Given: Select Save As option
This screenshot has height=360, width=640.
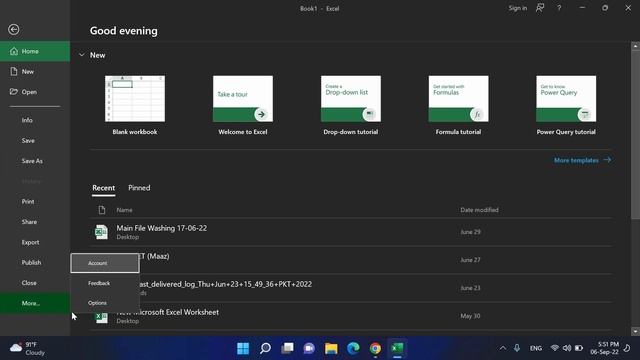Looking at the screenshot, I should point(35,161).
